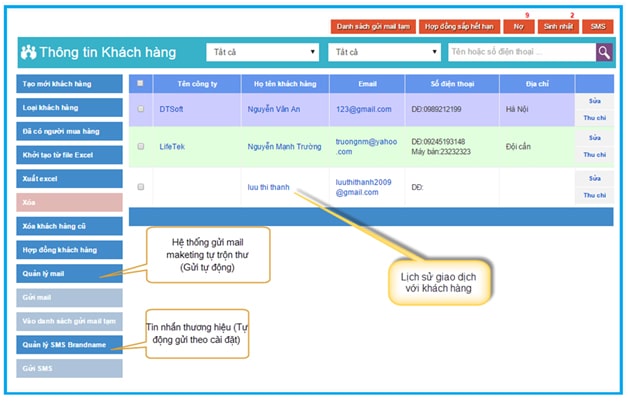This screenshot has height=403, width=628.
Task: Open 'Danh sách gửi mail tạm'
Action: [372, 26]
